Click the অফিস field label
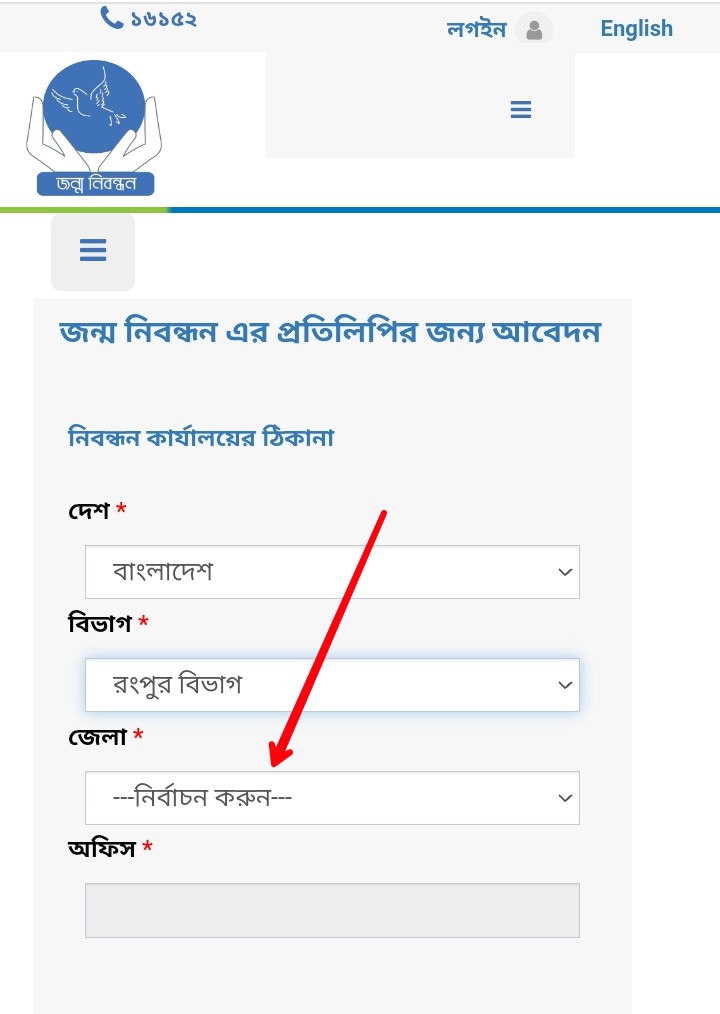 (x=102, y=848)
